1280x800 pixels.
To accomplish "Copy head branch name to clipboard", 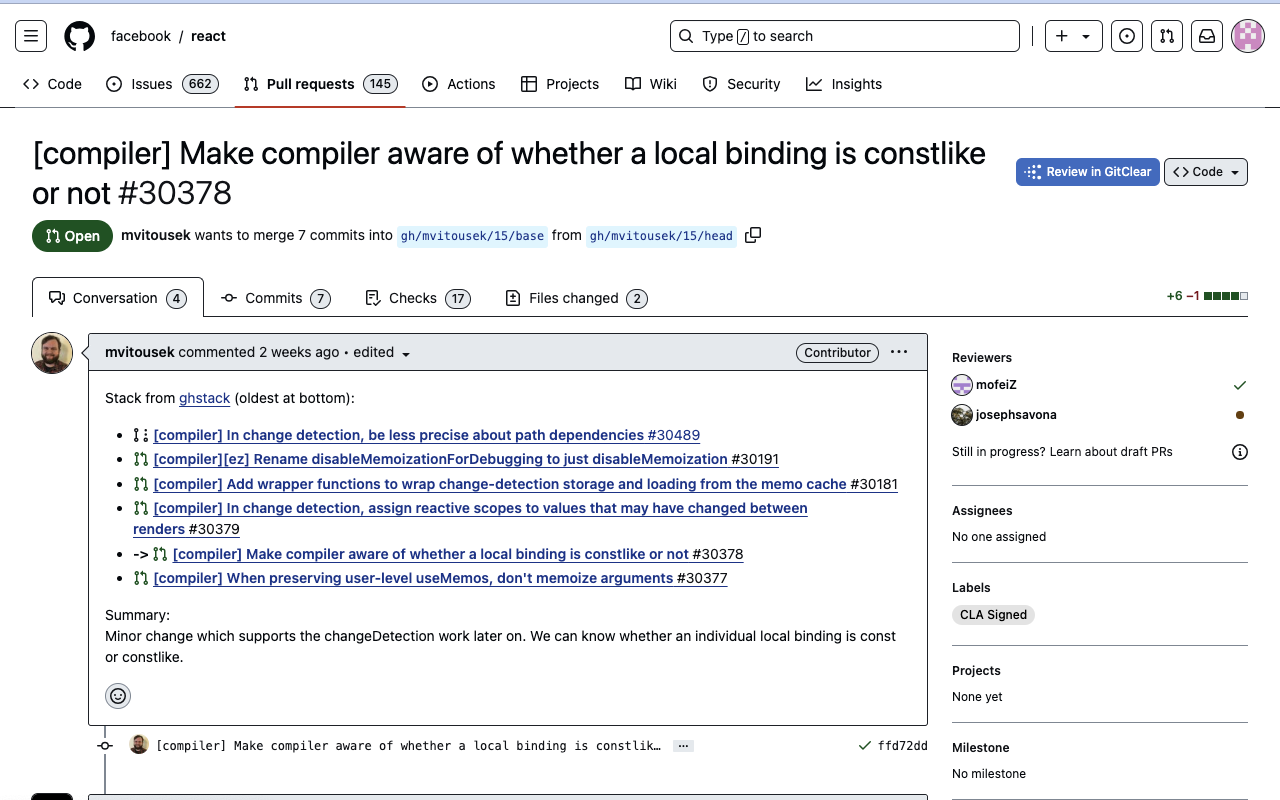I will 753,235.
